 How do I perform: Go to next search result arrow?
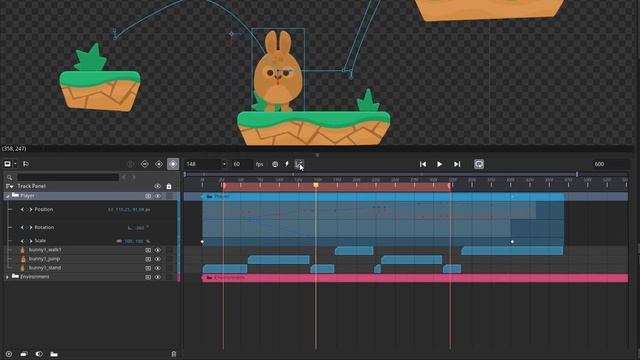(133, 177)
